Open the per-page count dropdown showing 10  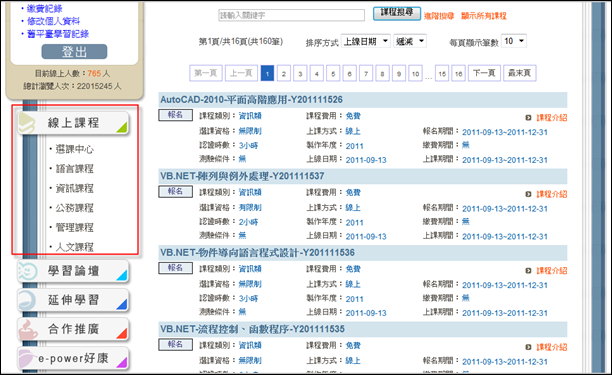pos(514,41)
